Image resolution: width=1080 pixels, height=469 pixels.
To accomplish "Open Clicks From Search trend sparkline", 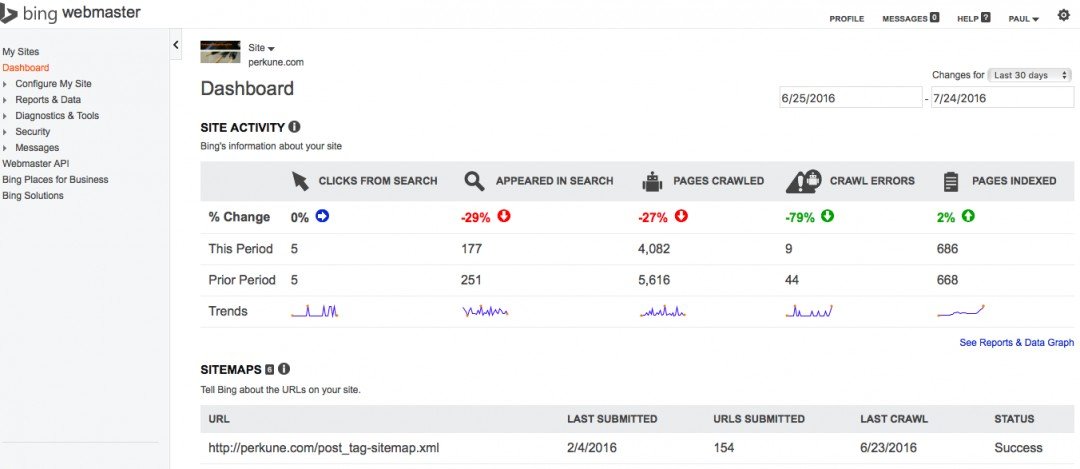I will point(315,311).
